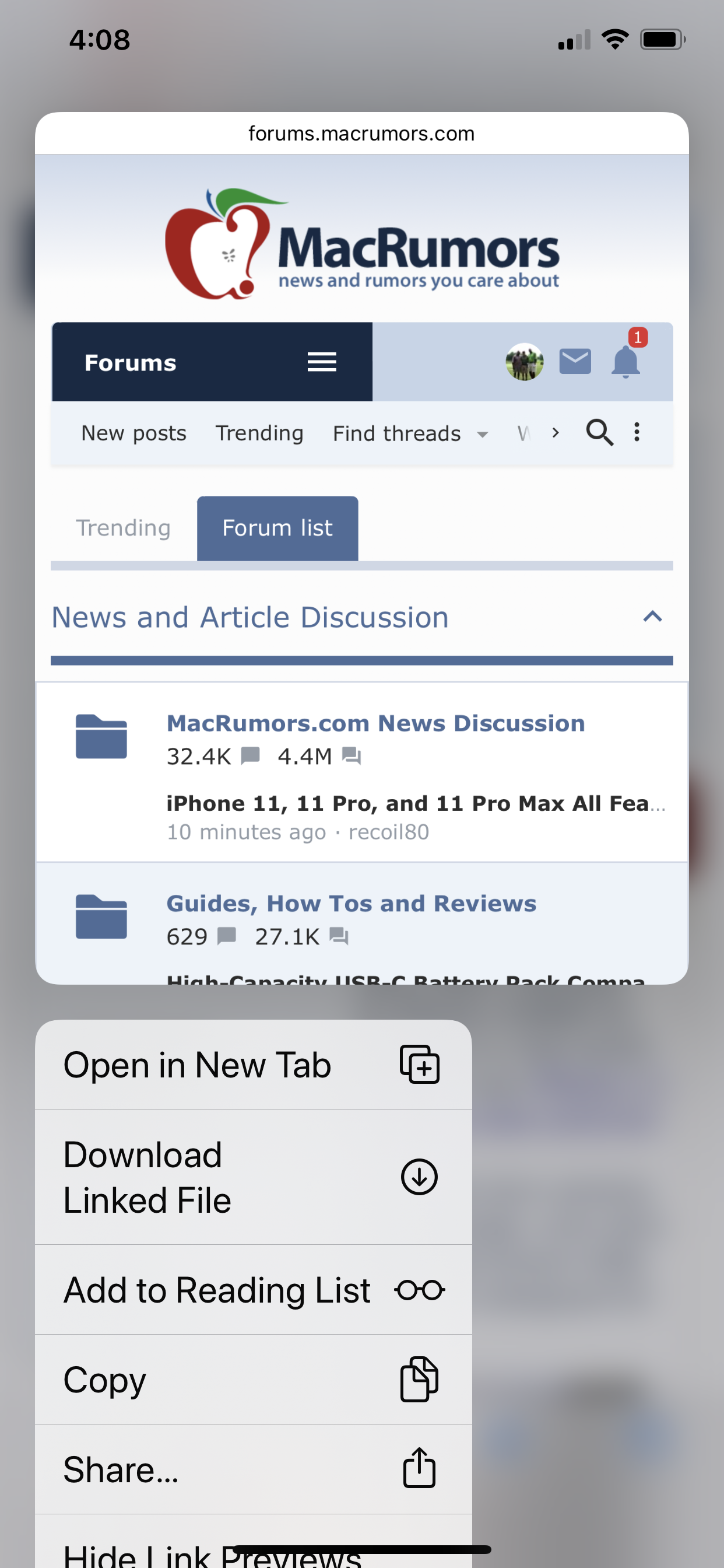724x1568 pixels.
Task: Choose Download Linked File
Action: pos(254,1177)
